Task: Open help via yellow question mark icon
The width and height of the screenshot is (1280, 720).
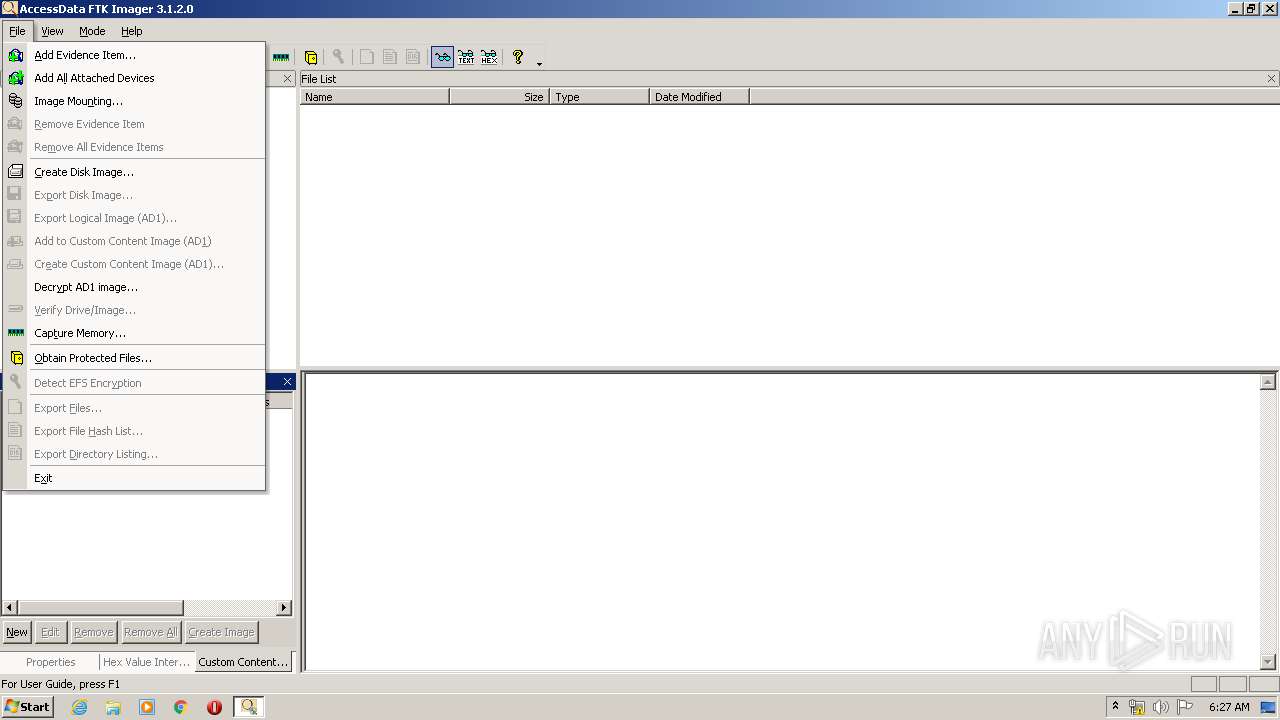Action: coord(518,58)
